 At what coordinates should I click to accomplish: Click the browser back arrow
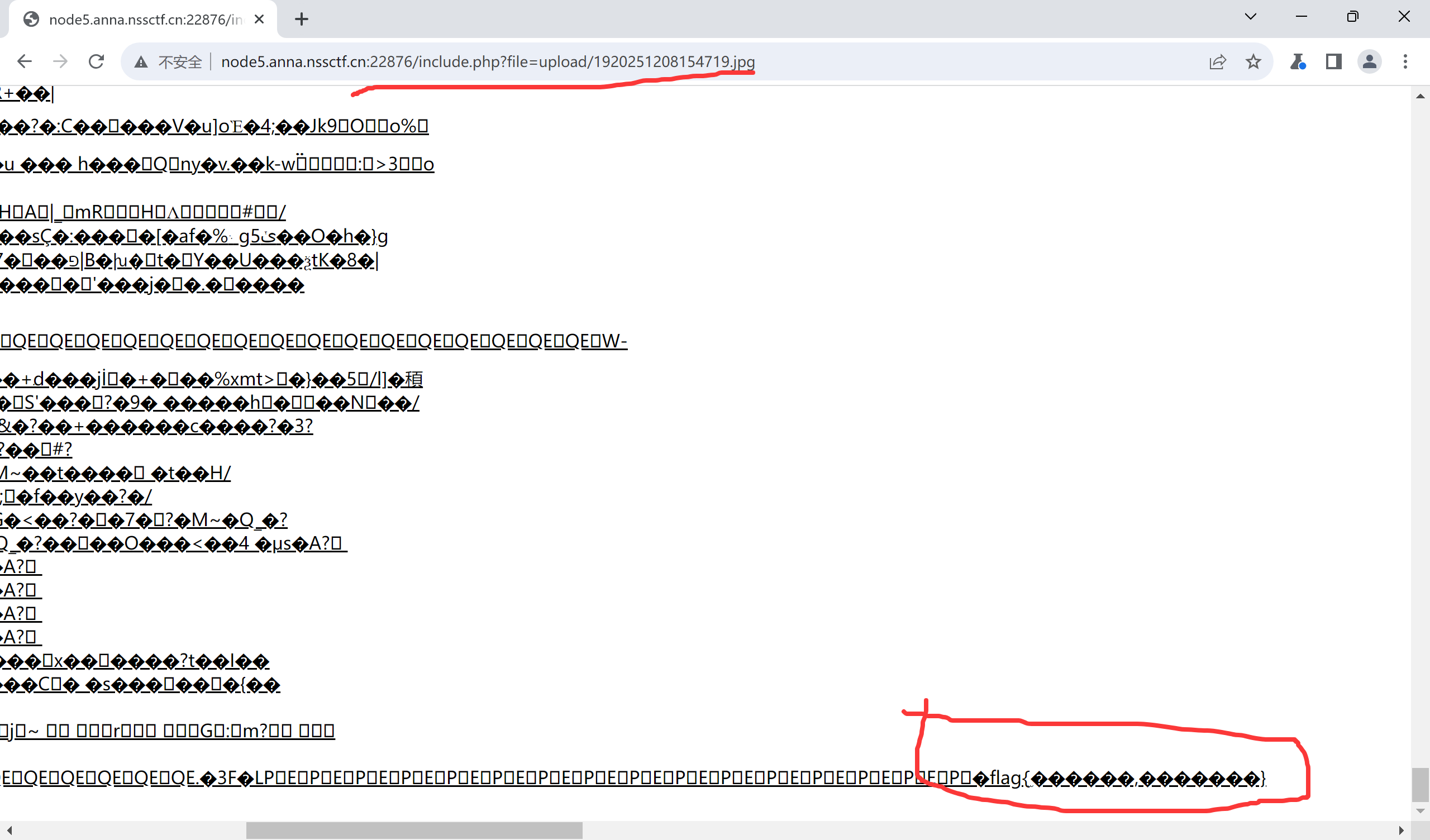pyautogui.click(x=25, y=61)
